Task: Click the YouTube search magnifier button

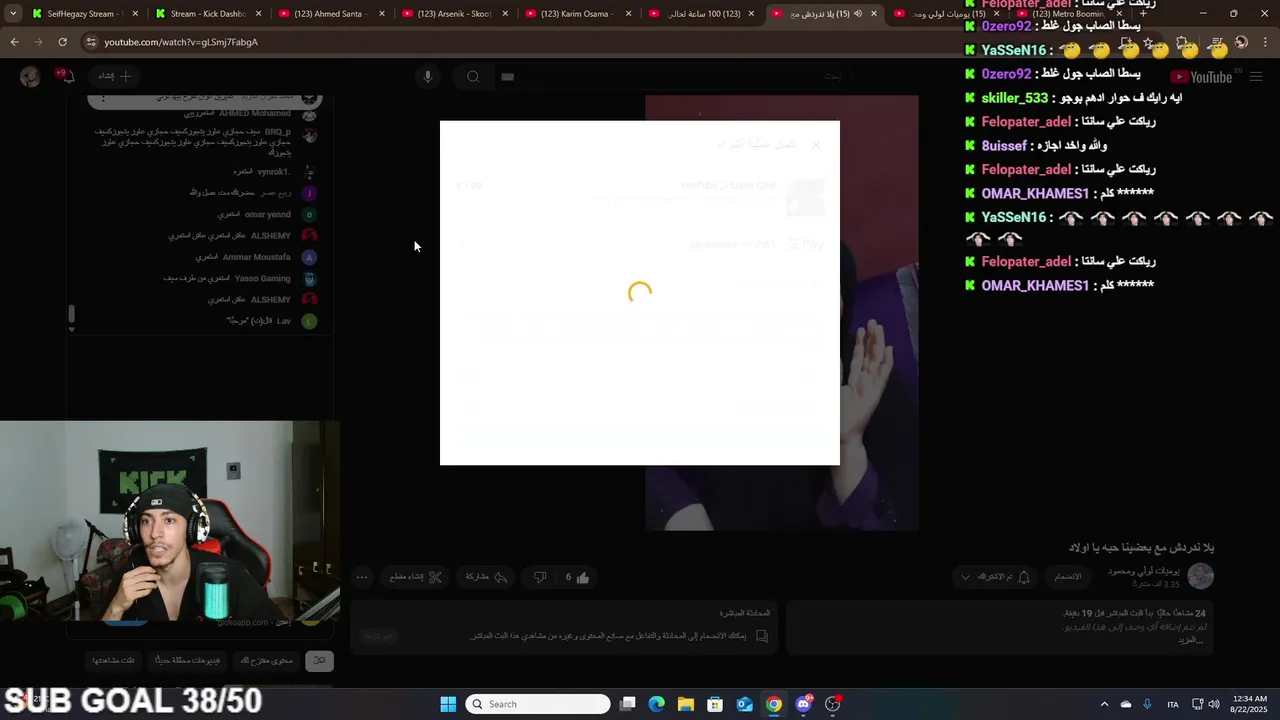Action: pyautogui.click(x=473, y=77)
